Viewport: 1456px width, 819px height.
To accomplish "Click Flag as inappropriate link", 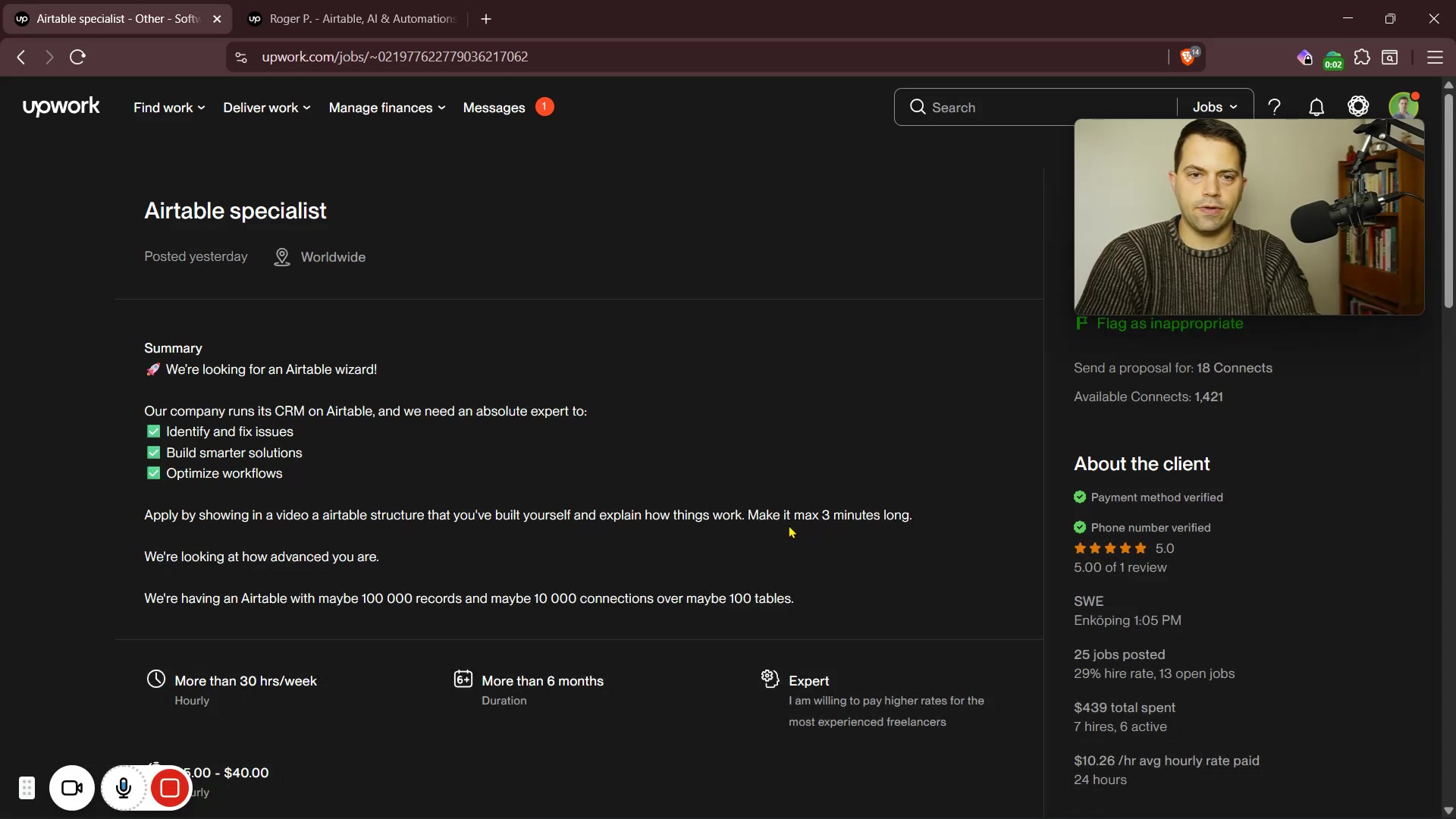I will [x=1169, y=324].
